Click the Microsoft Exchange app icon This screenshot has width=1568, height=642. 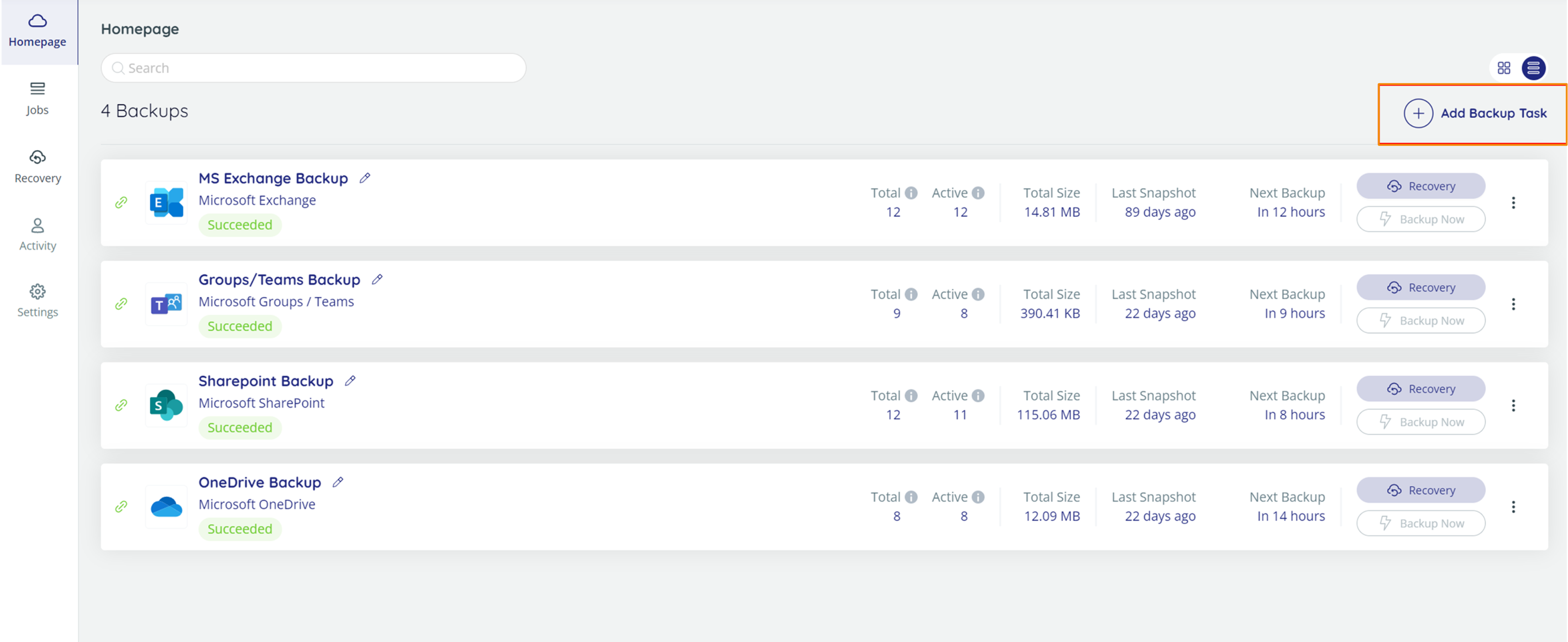coord(166,202)
